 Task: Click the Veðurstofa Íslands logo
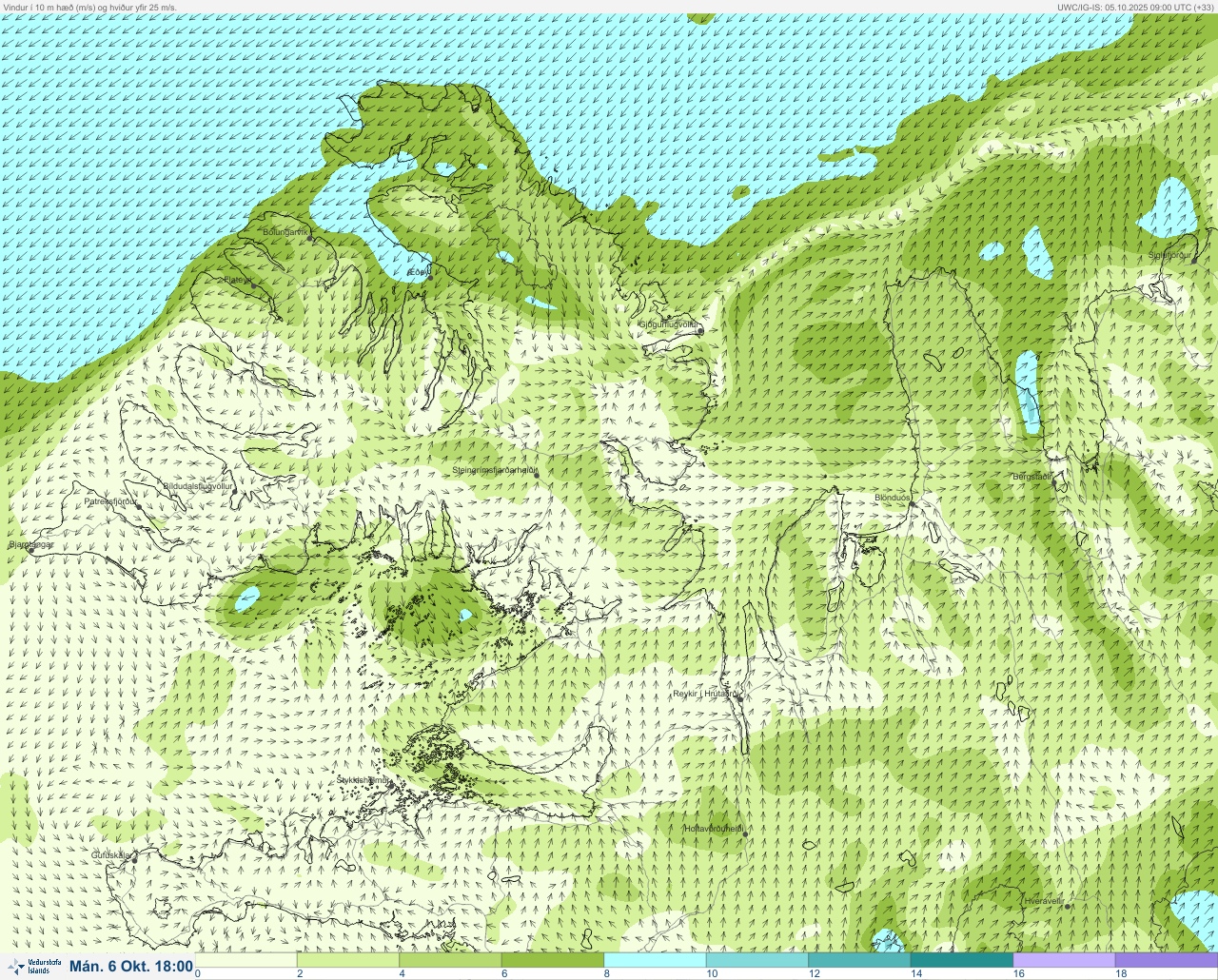pos(33,967)
